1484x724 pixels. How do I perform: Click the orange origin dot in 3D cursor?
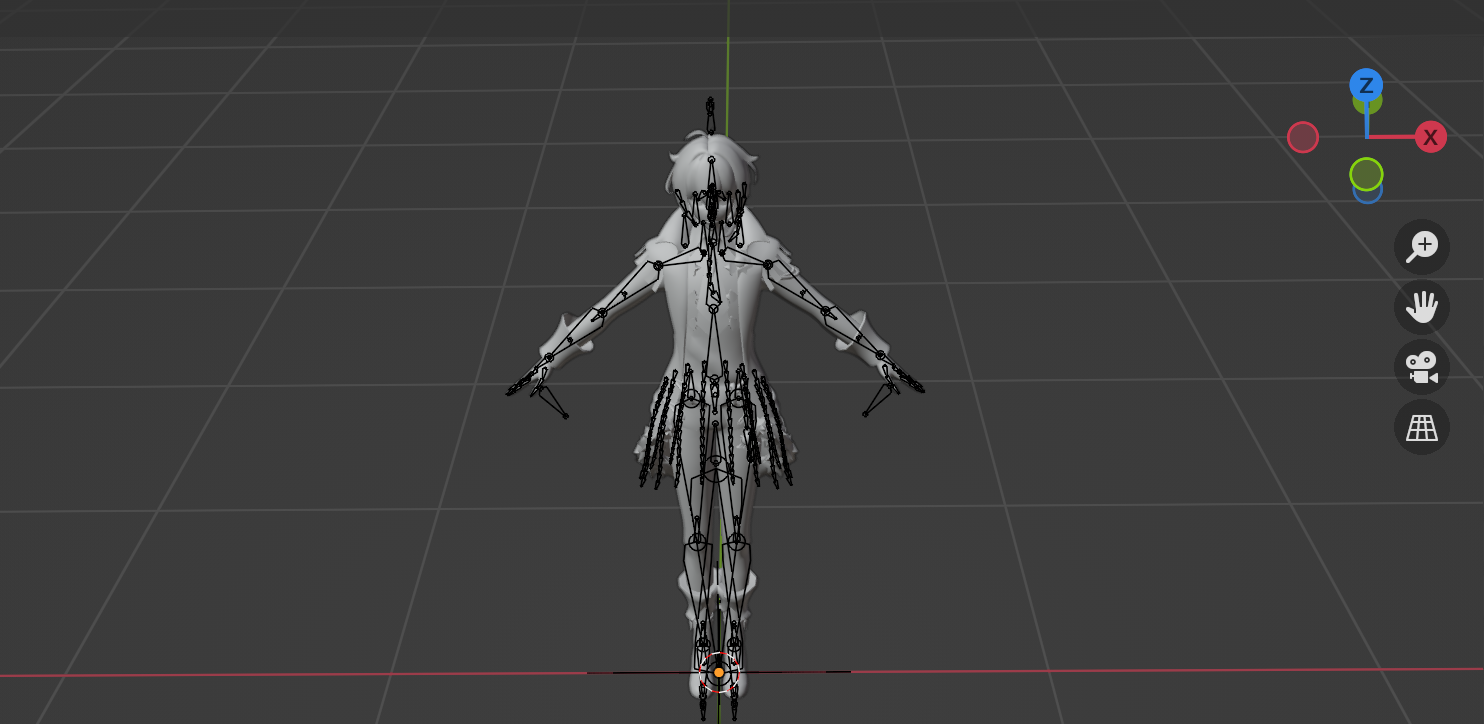718,673
